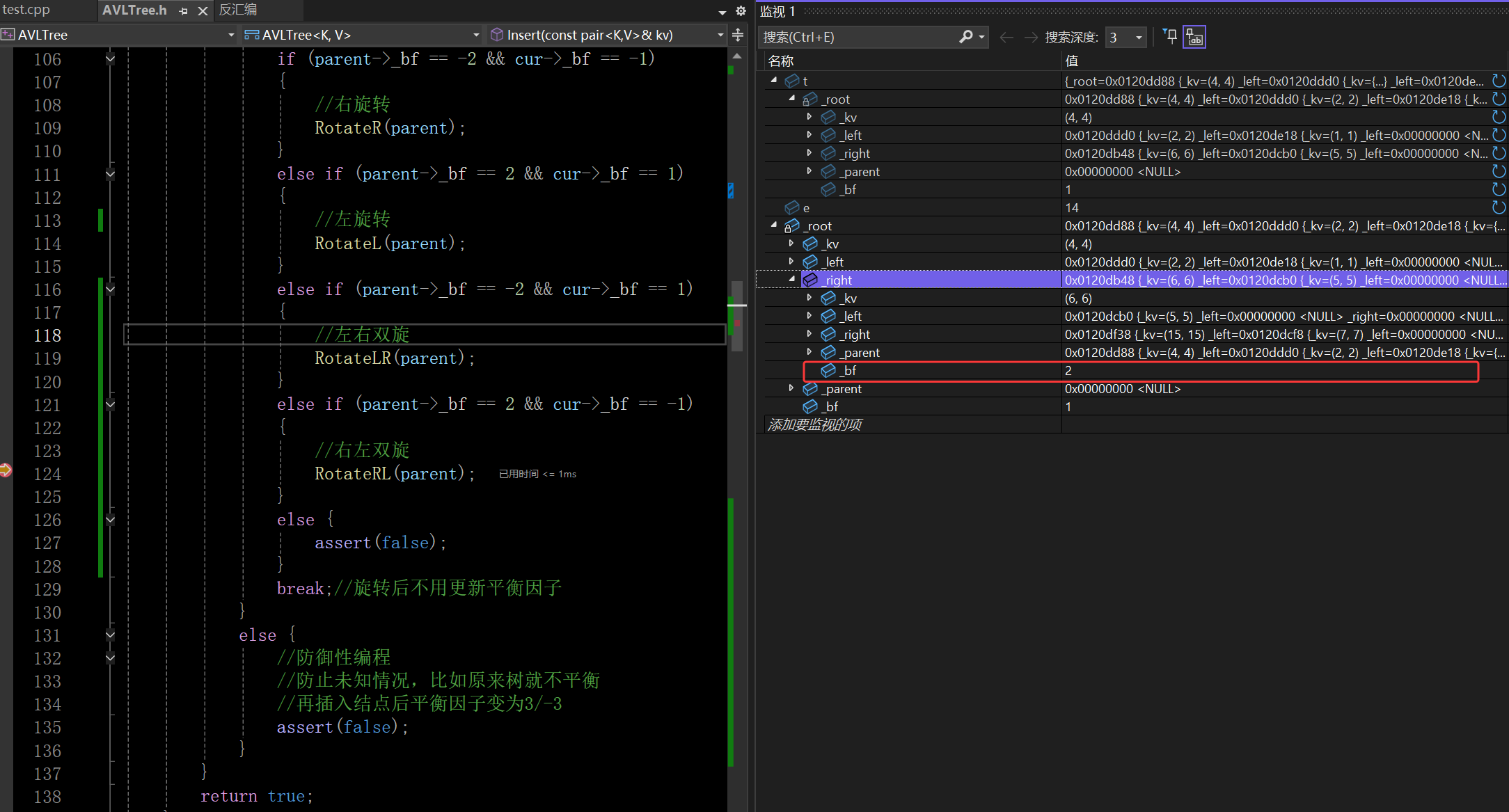Close the AVLTree.h tab
Viewport: 1509px width, 812px height.
click(203, 11)
